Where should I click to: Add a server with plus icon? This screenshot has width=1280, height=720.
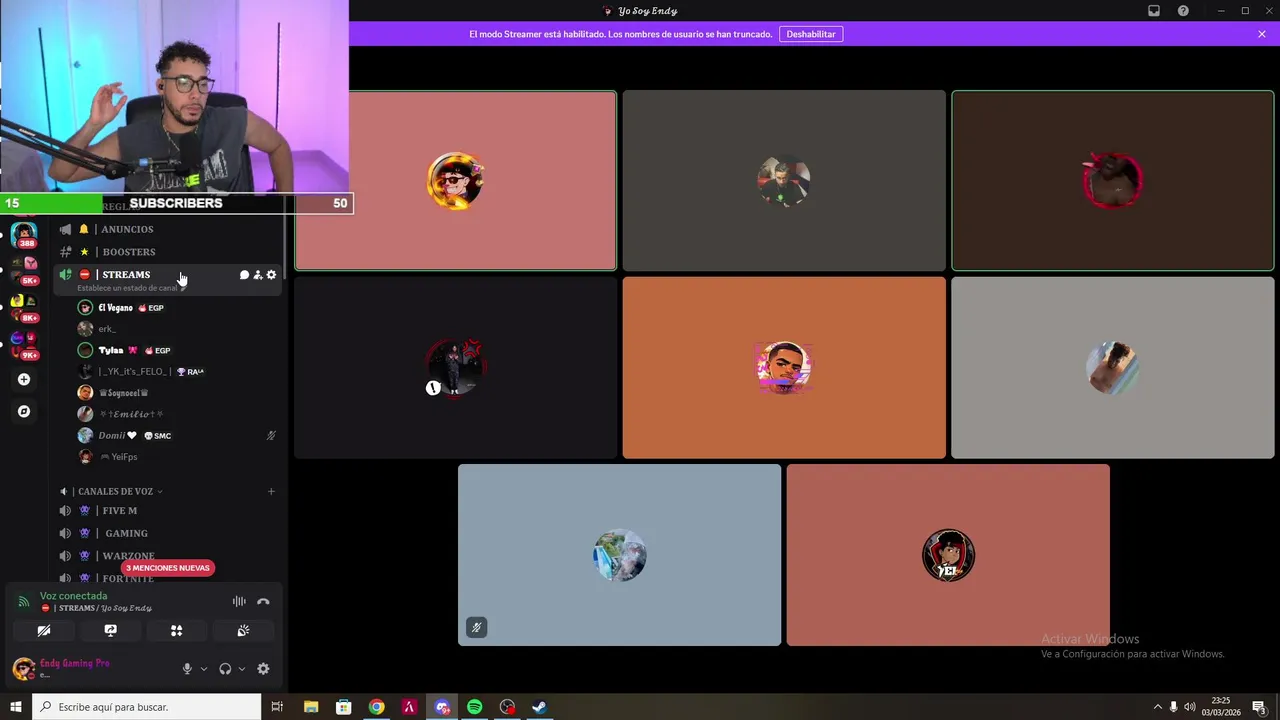tap(24, 379)
